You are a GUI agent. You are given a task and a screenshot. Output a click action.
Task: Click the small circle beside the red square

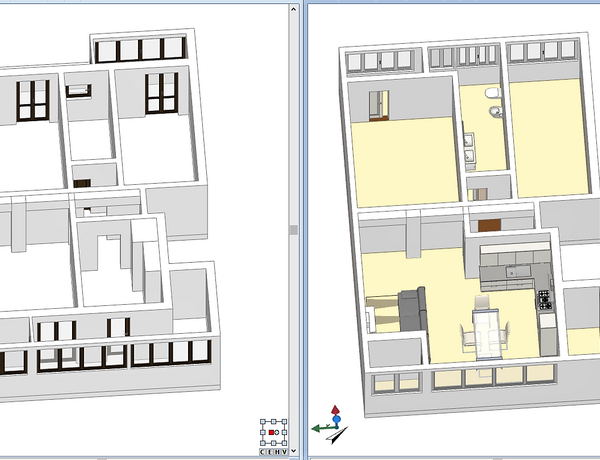tap(278, 433)
